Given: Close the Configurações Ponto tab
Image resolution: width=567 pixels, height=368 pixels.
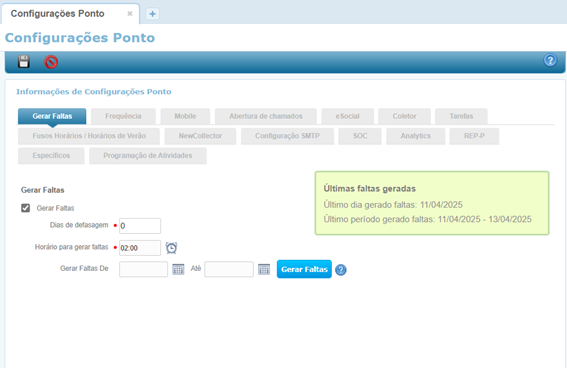Looking at the screenshot, I should click(130, 14).
